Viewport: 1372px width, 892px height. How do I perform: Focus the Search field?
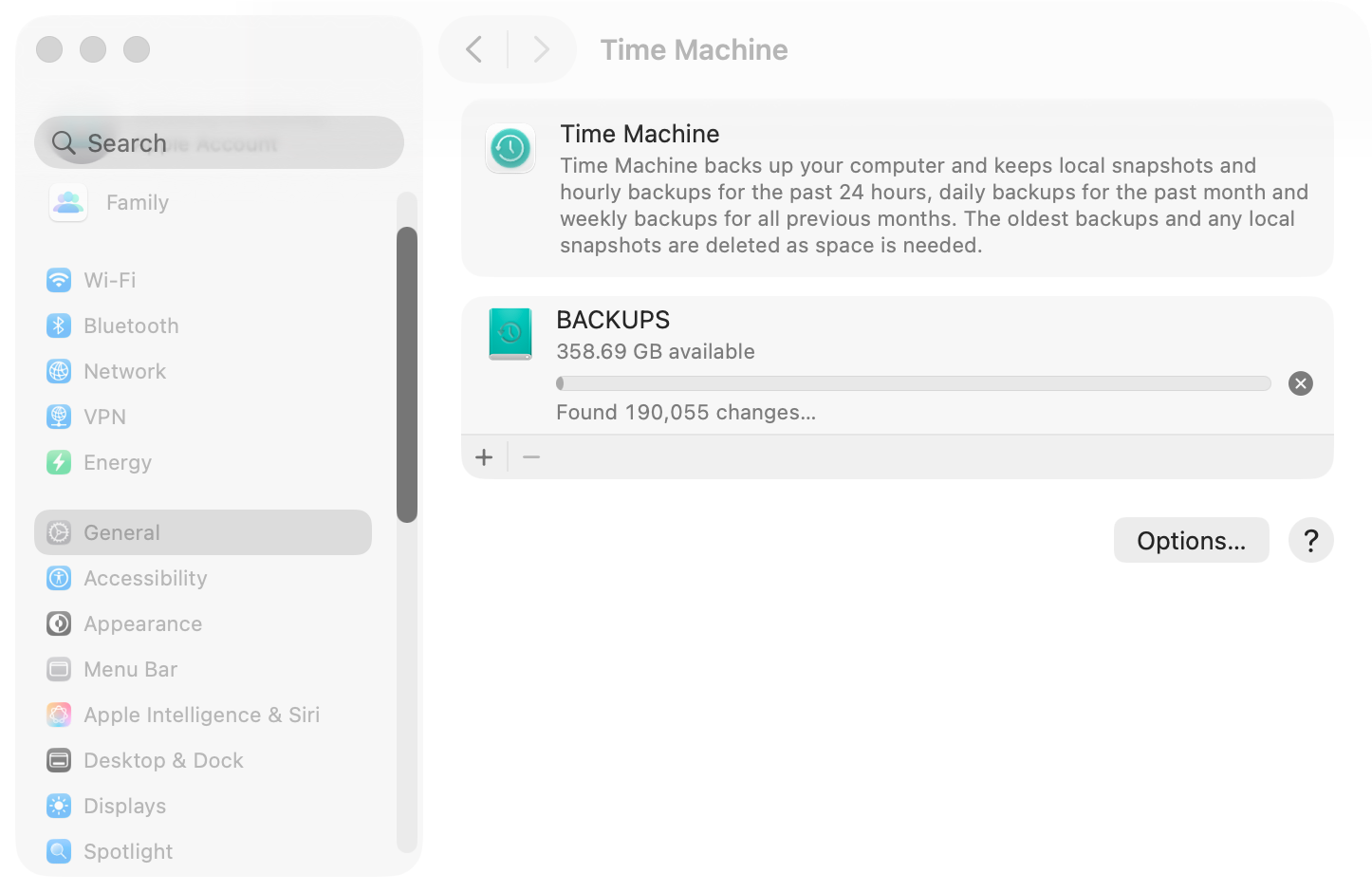coord(219,142)
